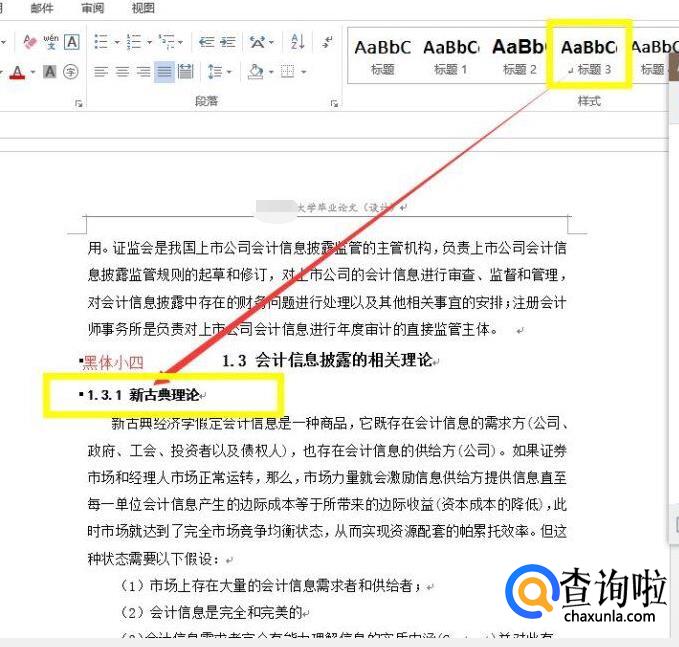Open line spacing dropdown arrow
679x647 pixels.
[229, 72]
